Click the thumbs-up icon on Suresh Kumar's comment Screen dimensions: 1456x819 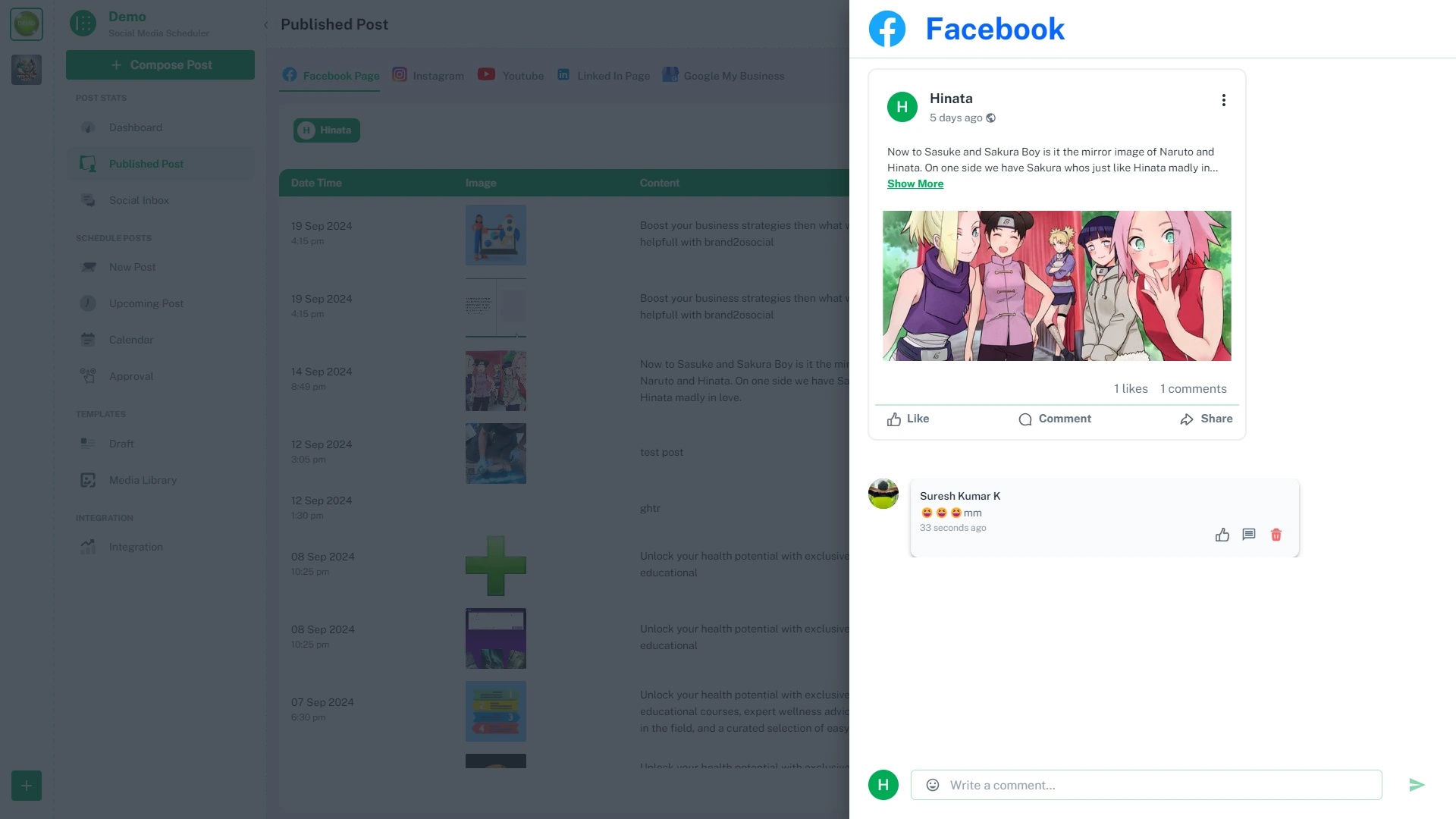[1222, 535]
